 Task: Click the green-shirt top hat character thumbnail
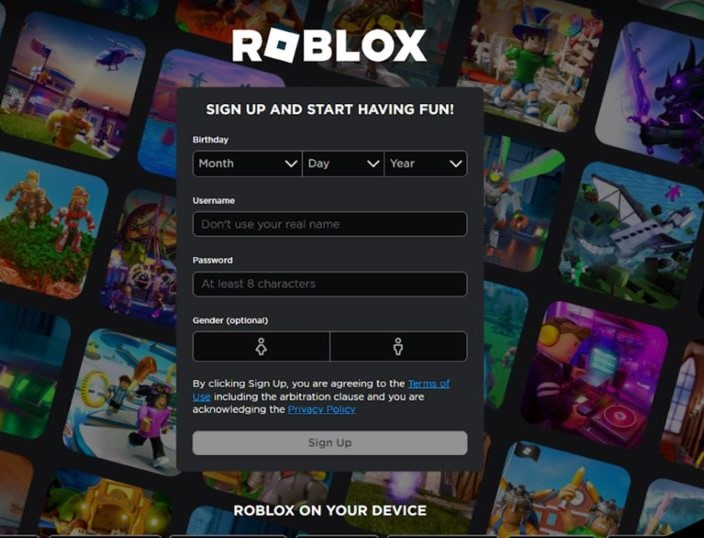pos(530,65)
